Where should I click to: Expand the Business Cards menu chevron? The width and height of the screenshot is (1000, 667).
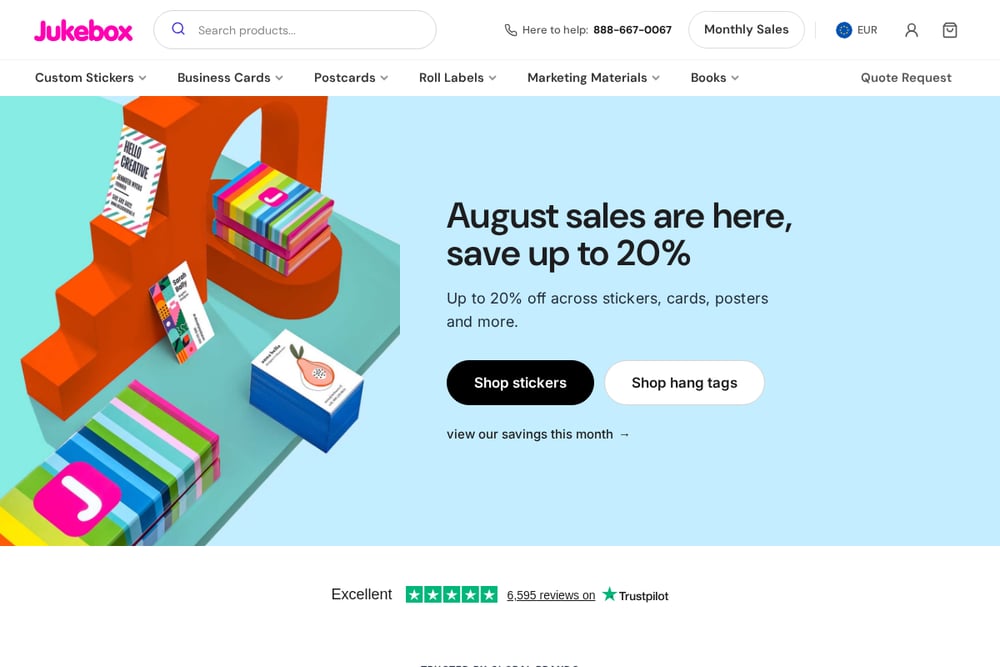pyautogui.click(x=279, y=78)
